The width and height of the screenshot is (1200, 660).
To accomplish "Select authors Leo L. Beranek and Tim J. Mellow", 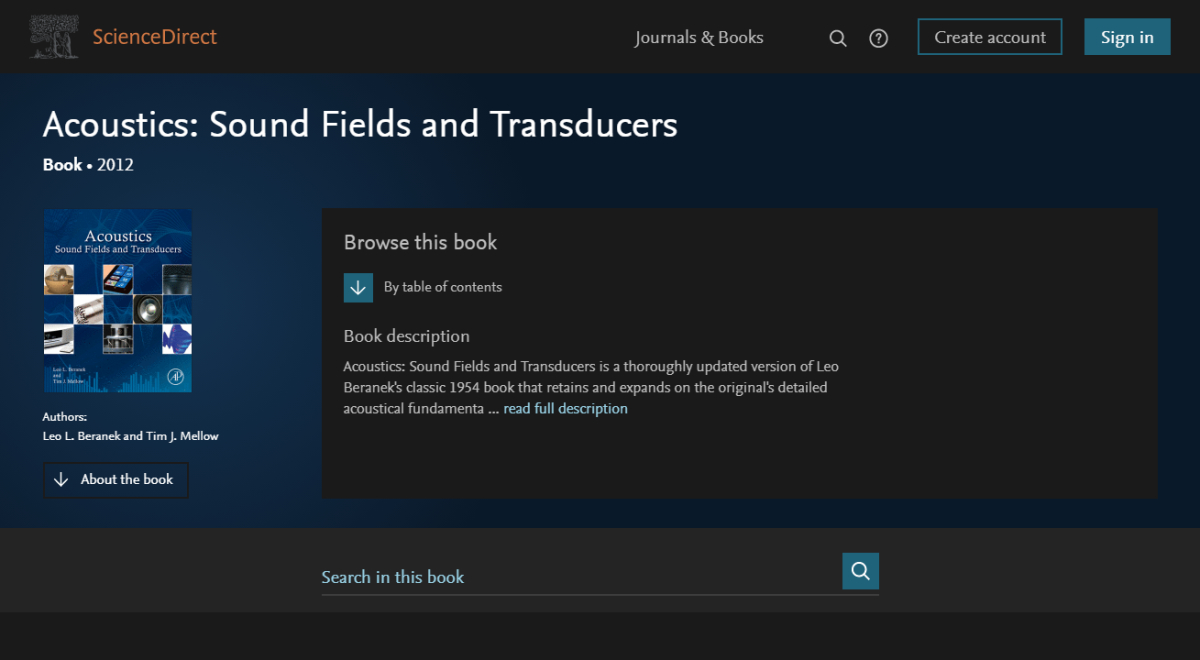I will (x=131, y=436).
